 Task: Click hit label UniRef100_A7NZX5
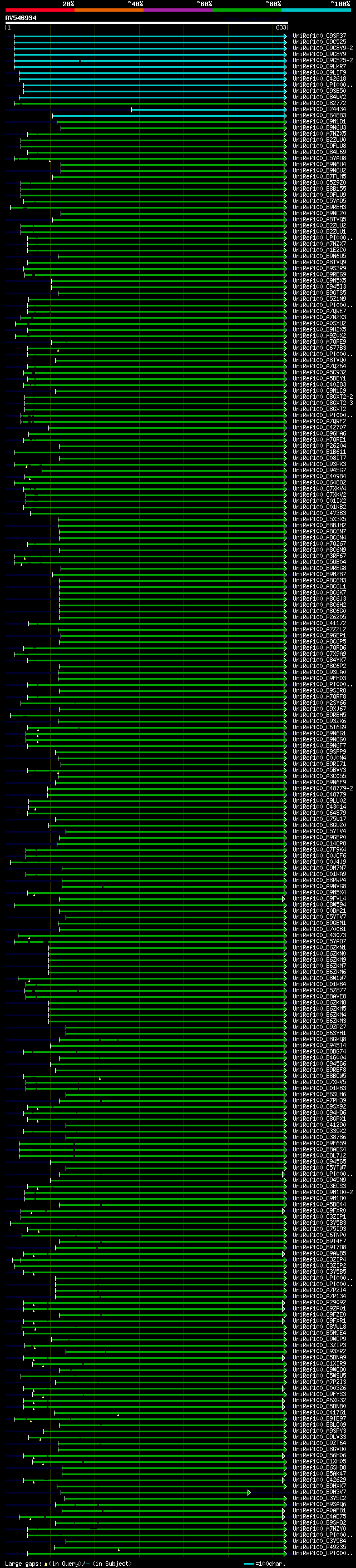319,134
